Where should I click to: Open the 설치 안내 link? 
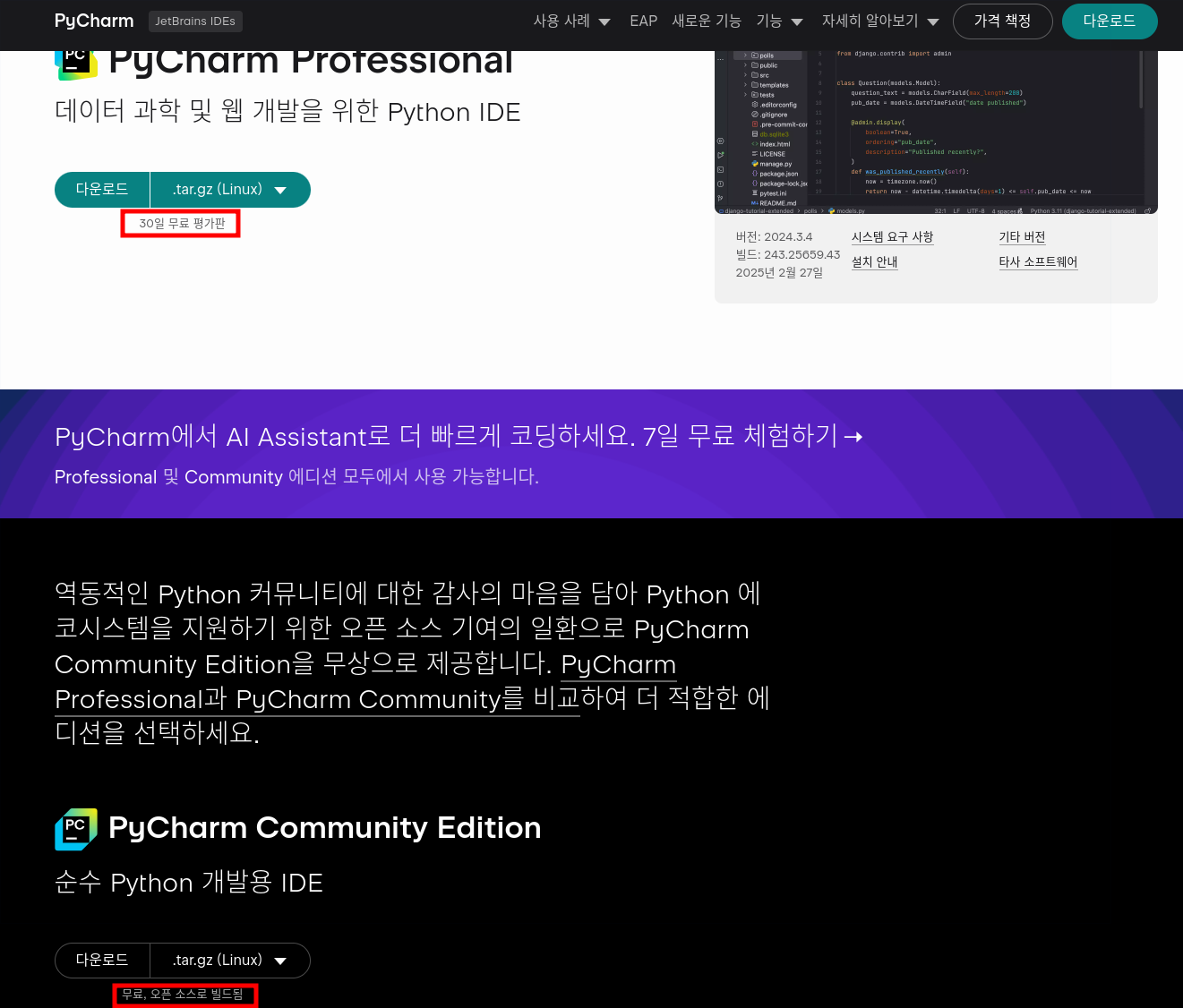[874, 262]
